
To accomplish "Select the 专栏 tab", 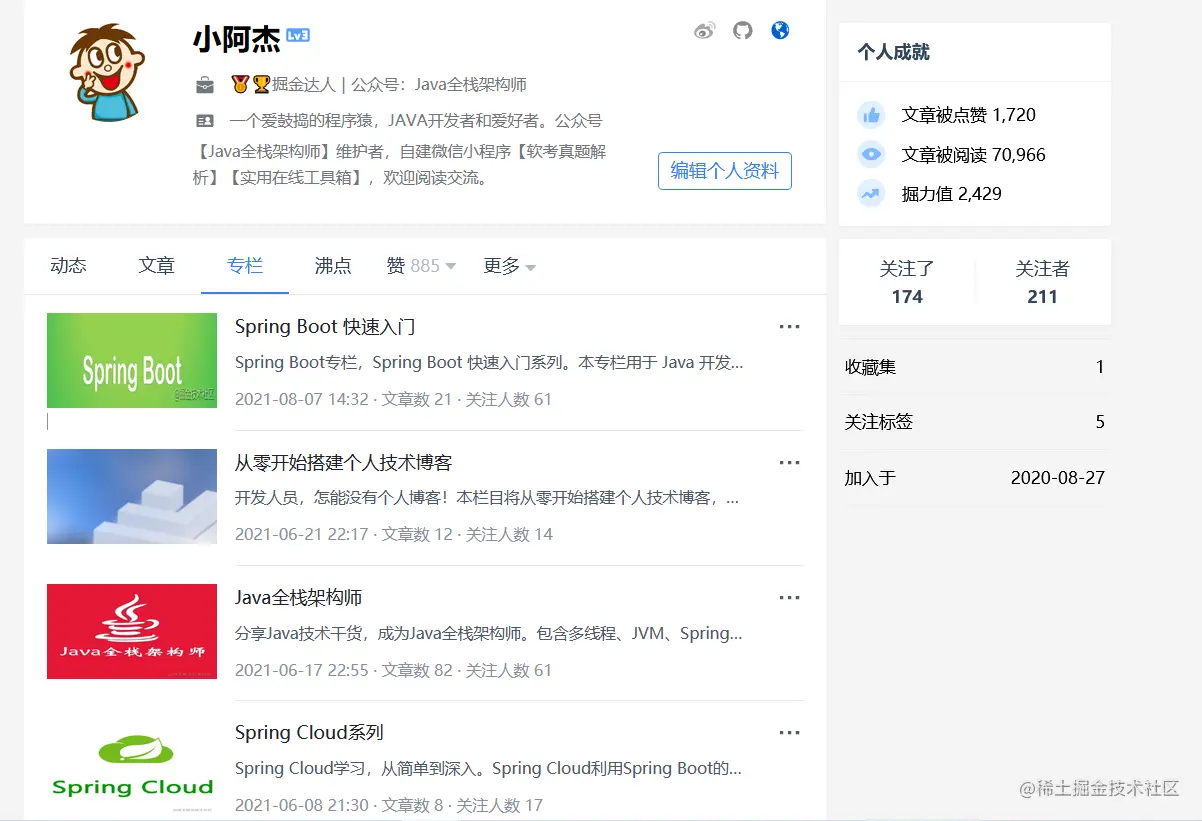I will click(x=245, y=266).
